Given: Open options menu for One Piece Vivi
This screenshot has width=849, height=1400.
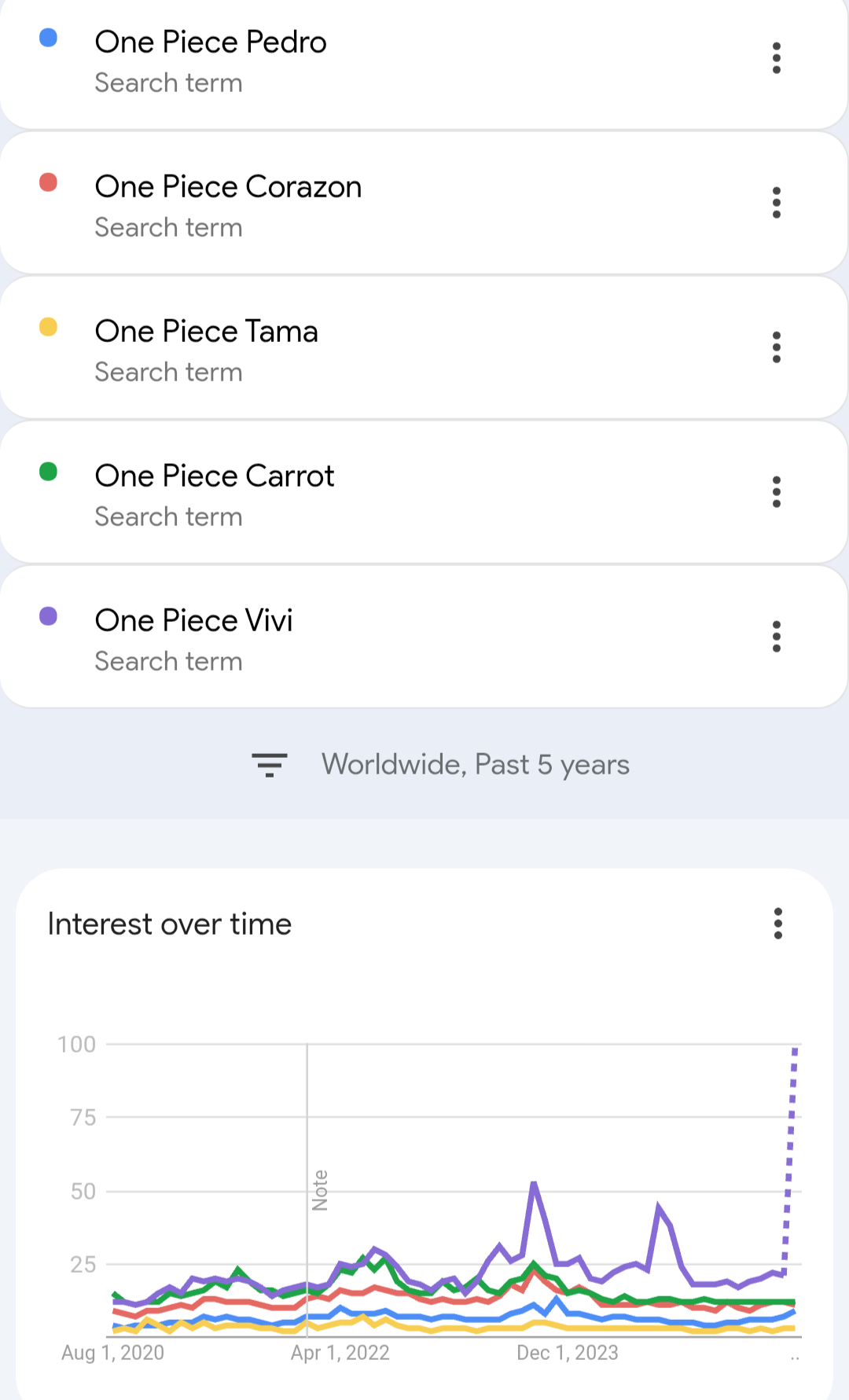Looking at the screenshot, I should [x=777, y=637].
